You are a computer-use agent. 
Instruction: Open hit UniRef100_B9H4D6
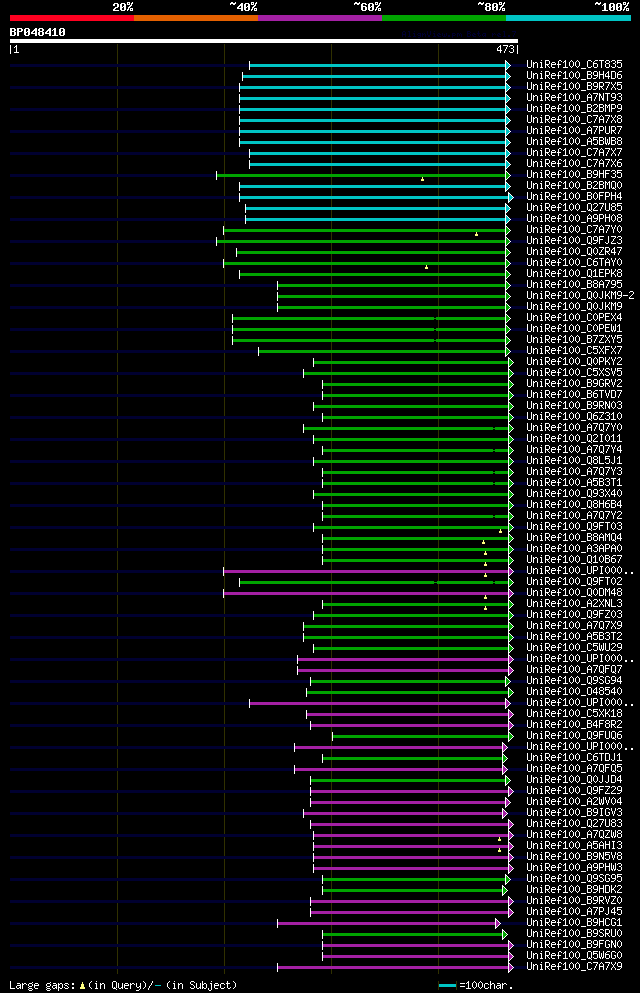574,75
